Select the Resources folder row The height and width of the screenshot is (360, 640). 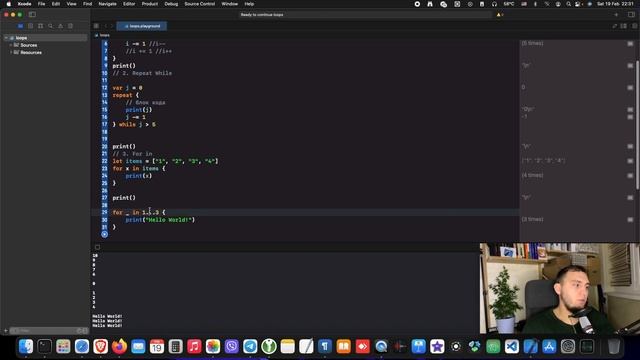(x=45, y=52)
